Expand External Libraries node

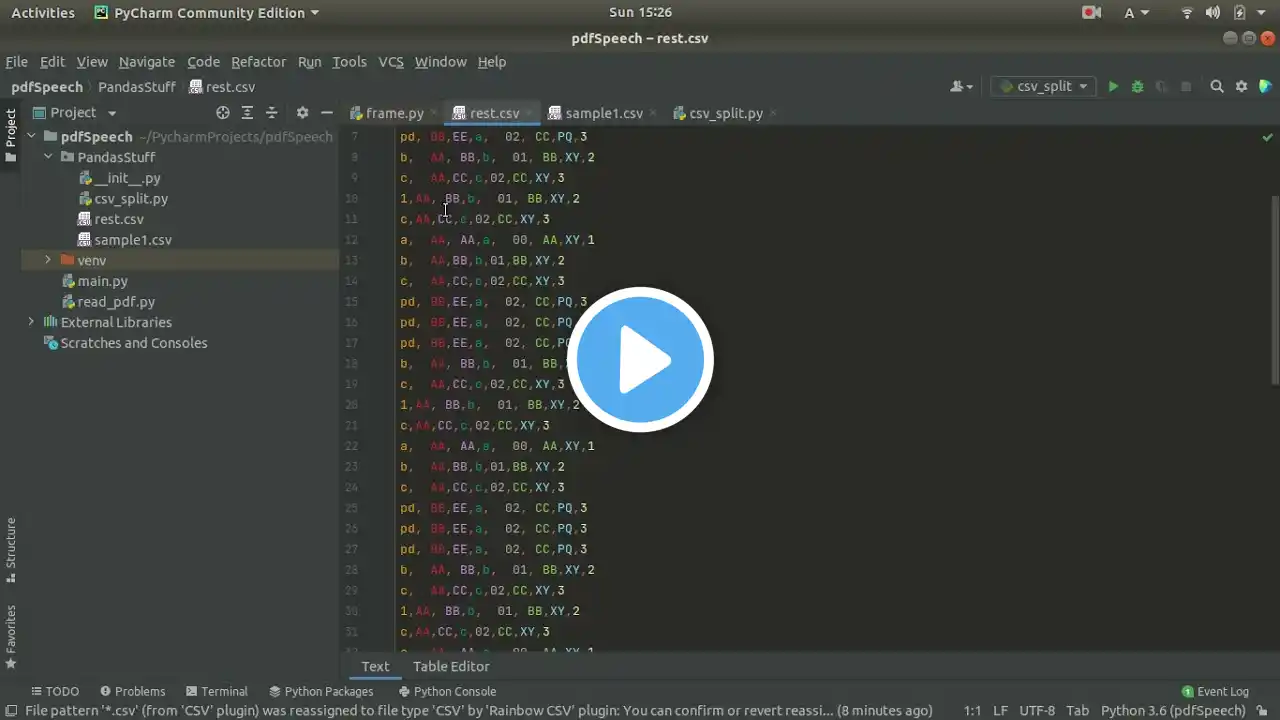point(32,322)
